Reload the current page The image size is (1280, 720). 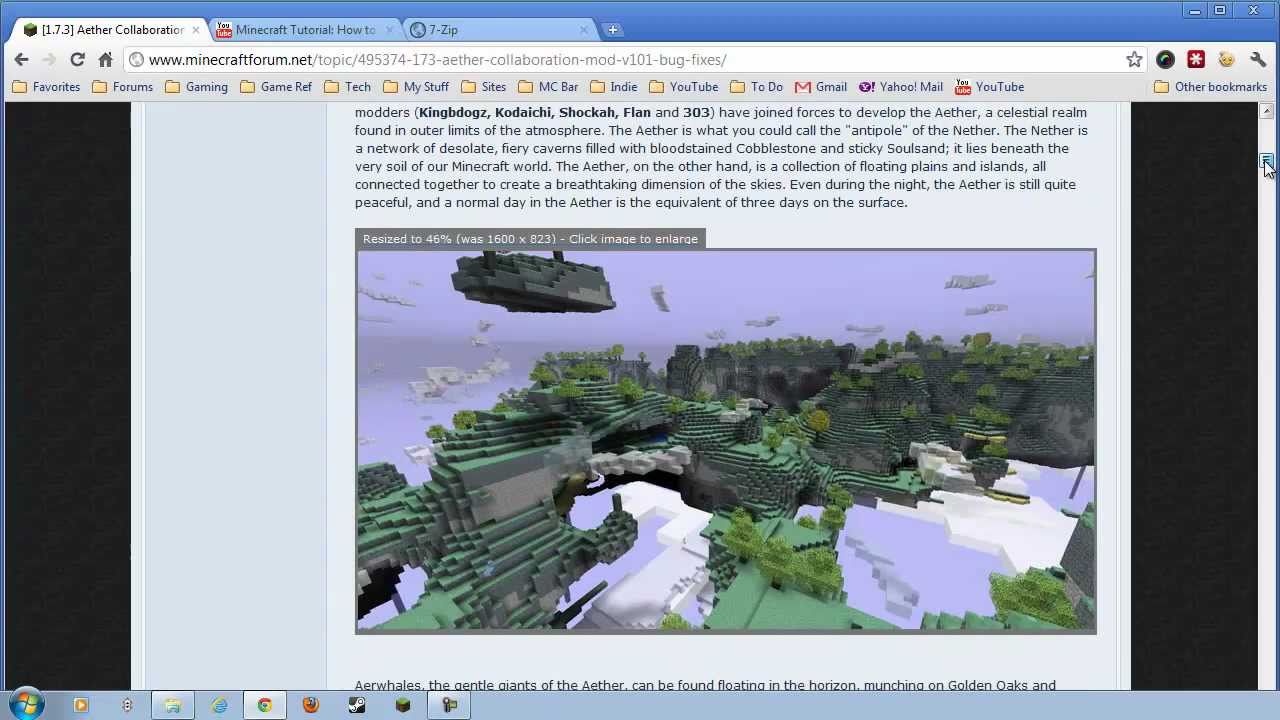point(77,60)
